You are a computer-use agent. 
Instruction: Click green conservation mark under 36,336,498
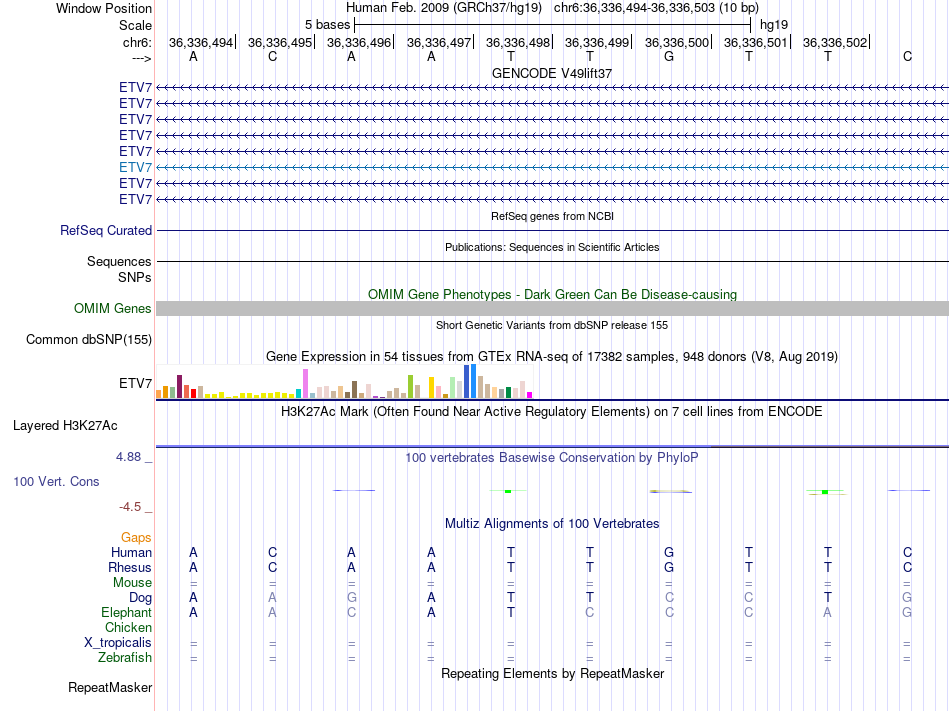pos(508,491)
